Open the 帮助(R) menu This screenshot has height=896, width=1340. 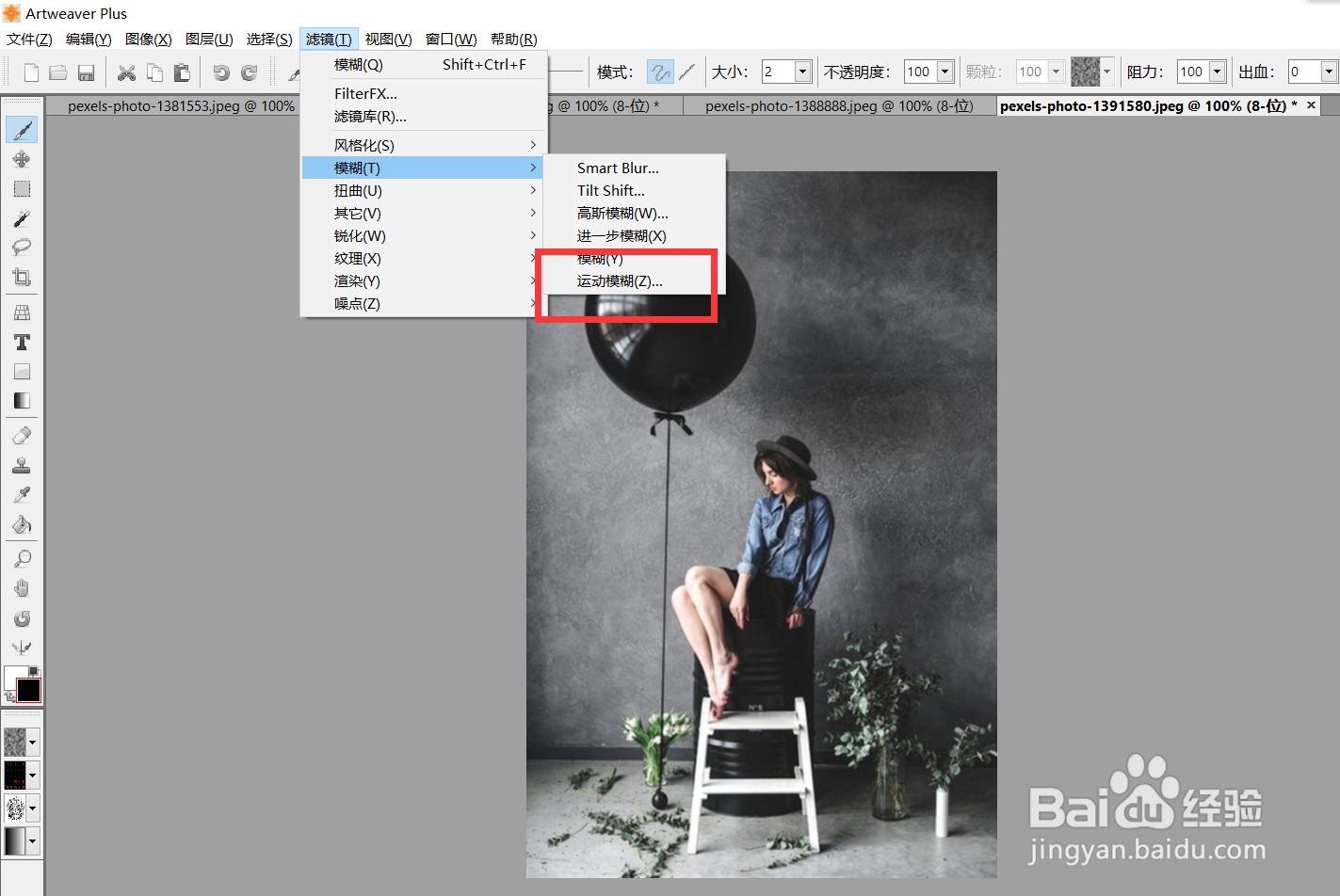[514, 39]
